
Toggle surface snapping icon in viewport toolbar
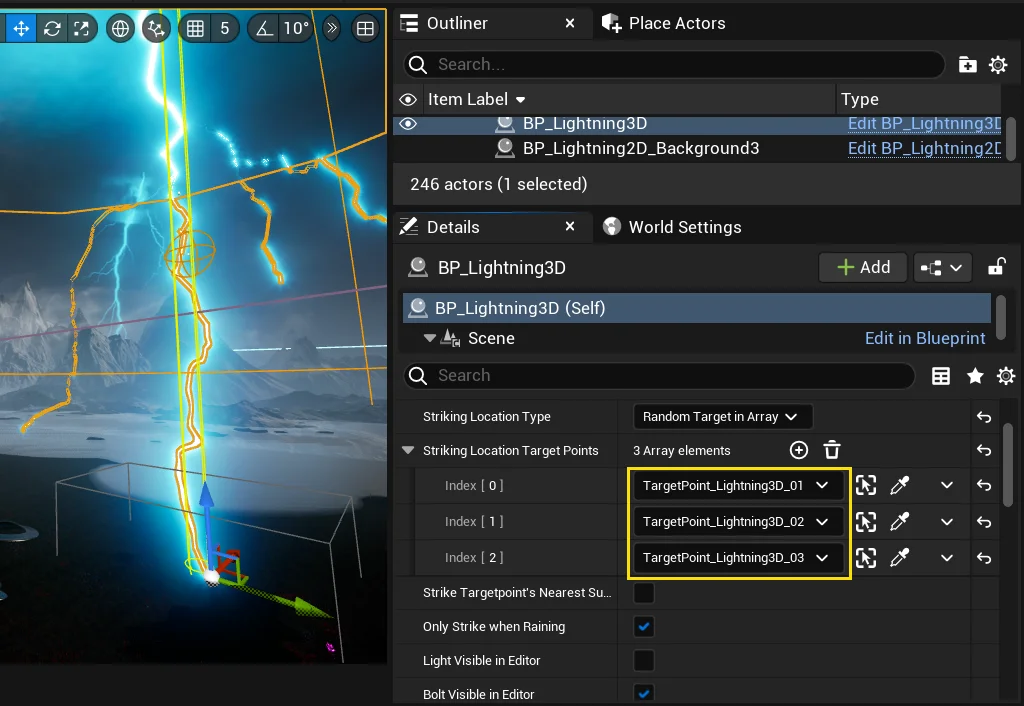click(155, 28)
